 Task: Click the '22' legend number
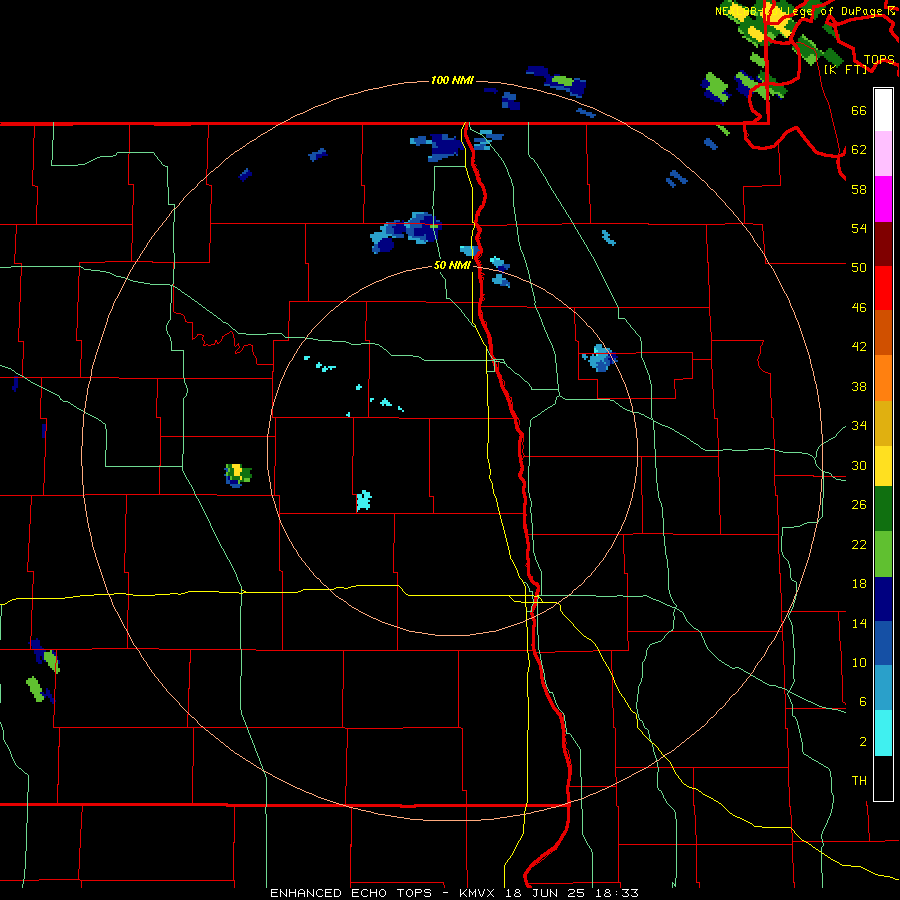click(x=859, y=544)
